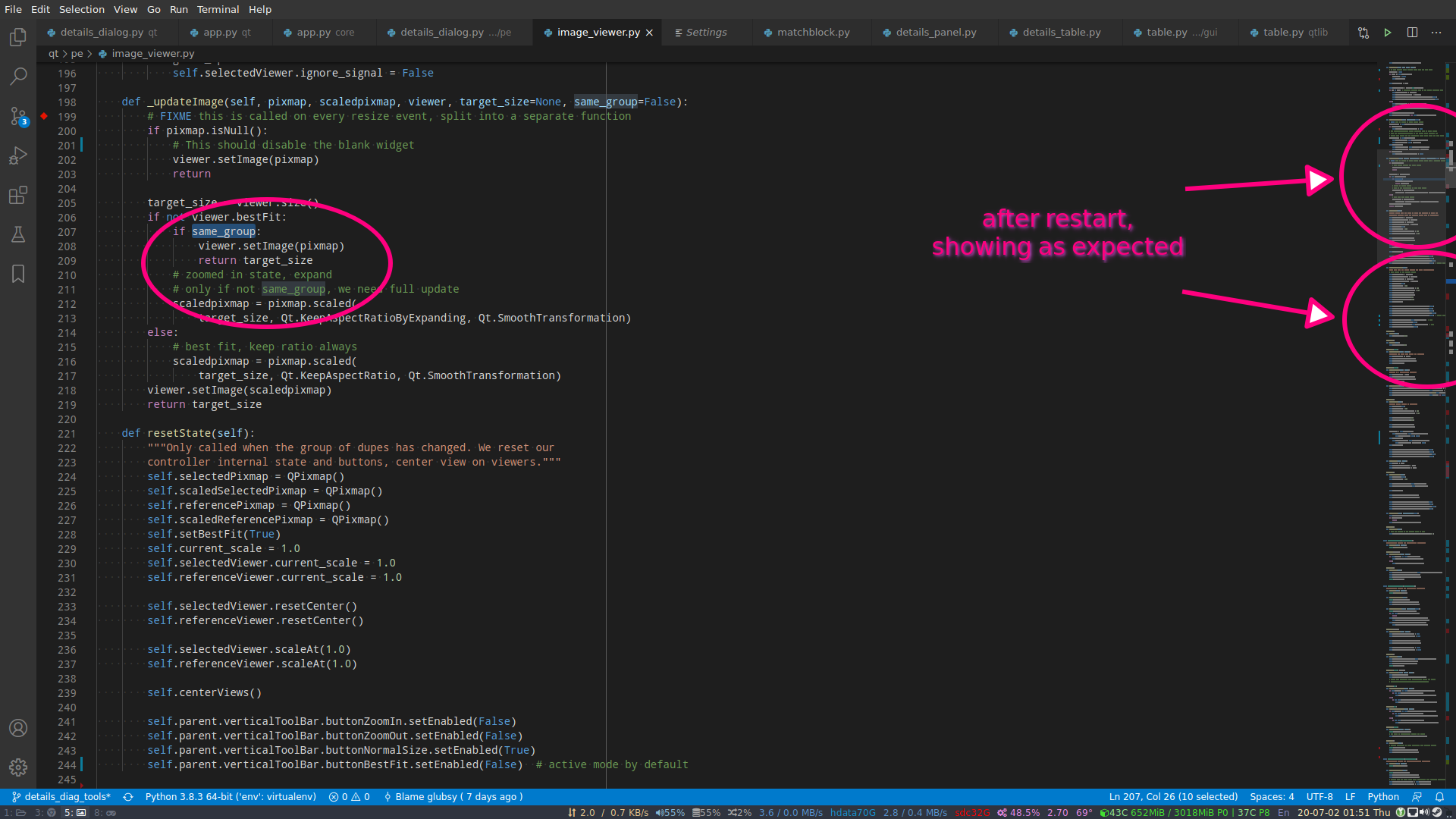Open the Explorer view in activity bar
Viewport: 1456px width, 819px height.
[x=18, y=36]
